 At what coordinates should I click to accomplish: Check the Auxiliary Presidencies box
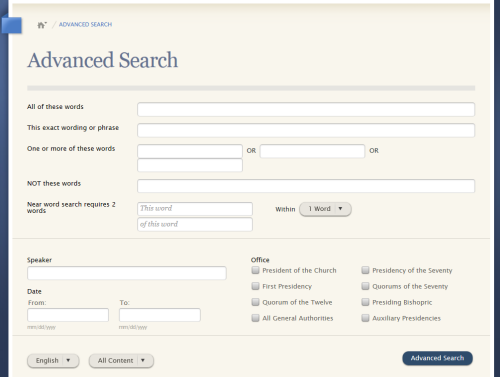[365, 318]
